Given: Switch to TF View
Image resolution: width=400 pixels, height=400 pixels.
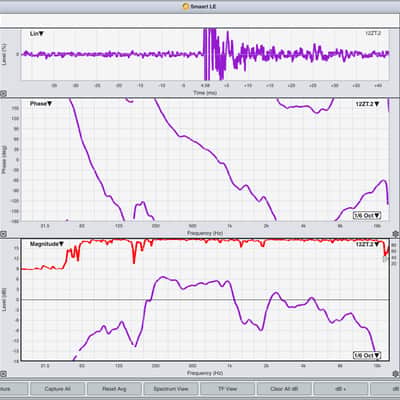Looking at the screenshot, I should [227, 389].
